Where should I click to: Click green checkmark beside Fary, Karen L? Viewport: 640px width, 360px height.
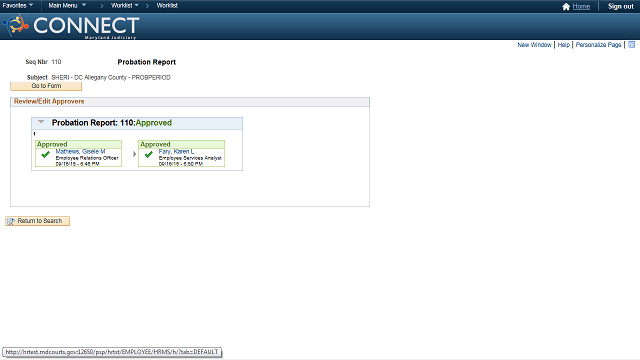pos(149,154)
